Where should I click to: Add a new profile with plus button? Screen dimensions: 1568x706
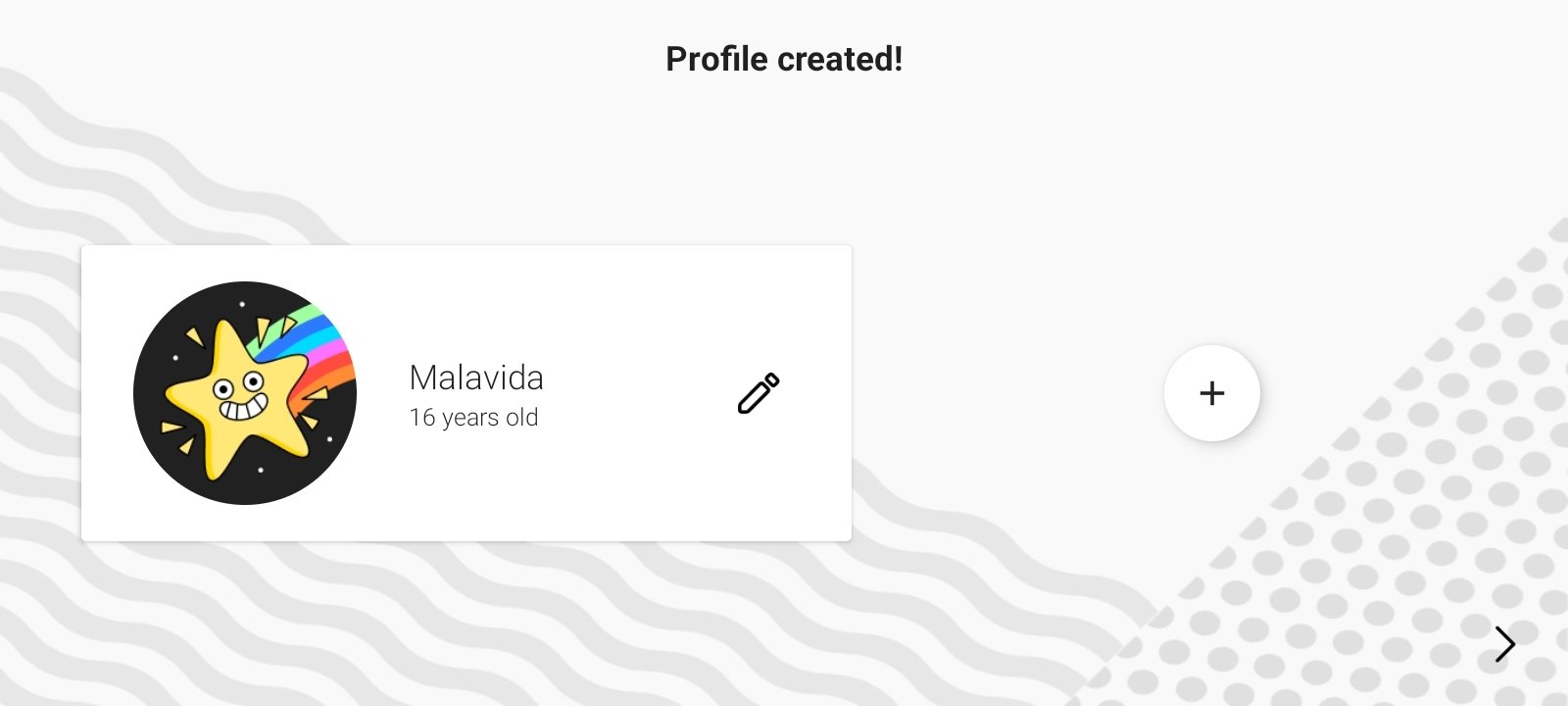click(x=1212, y=393)
